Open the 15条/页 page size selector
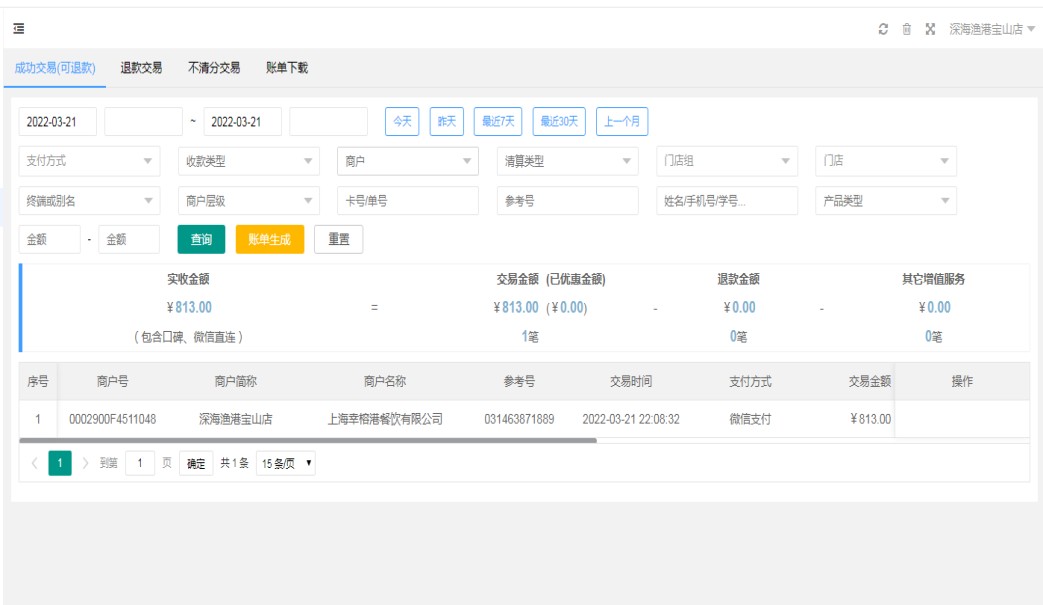The width and height of the screenshot is (1043, 605). point(285,464)
